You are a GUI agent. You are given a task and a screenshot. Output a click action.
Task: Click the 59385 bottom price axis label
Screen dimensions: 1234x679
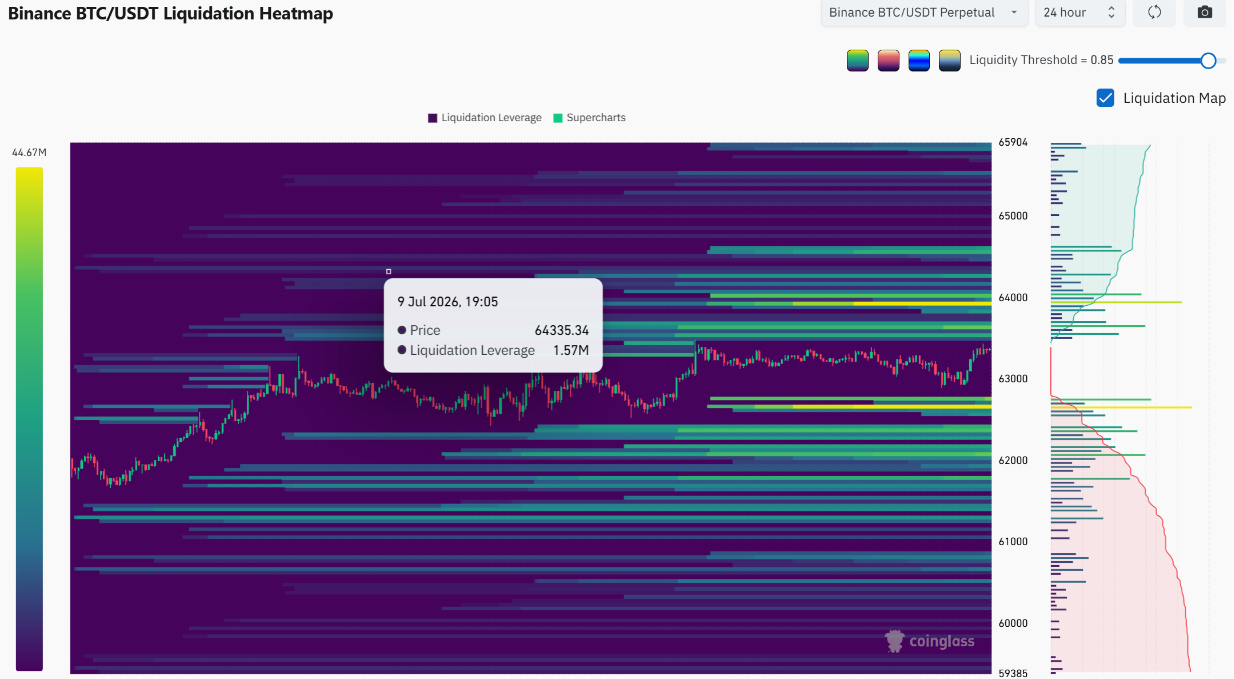click(1013, 673)
